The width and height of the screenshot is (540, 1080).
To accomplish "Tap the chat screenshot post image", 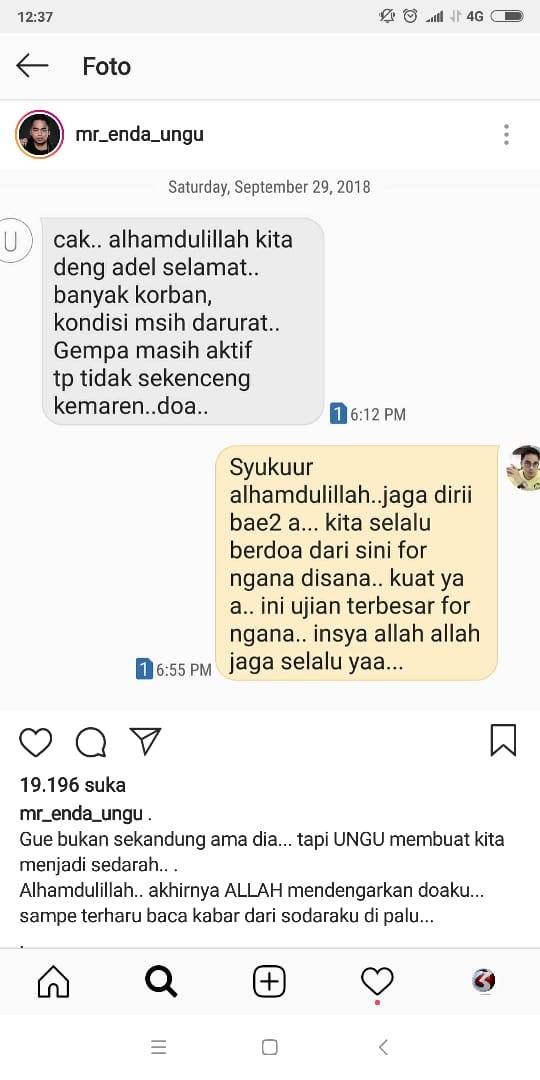I will click(270, 439).
